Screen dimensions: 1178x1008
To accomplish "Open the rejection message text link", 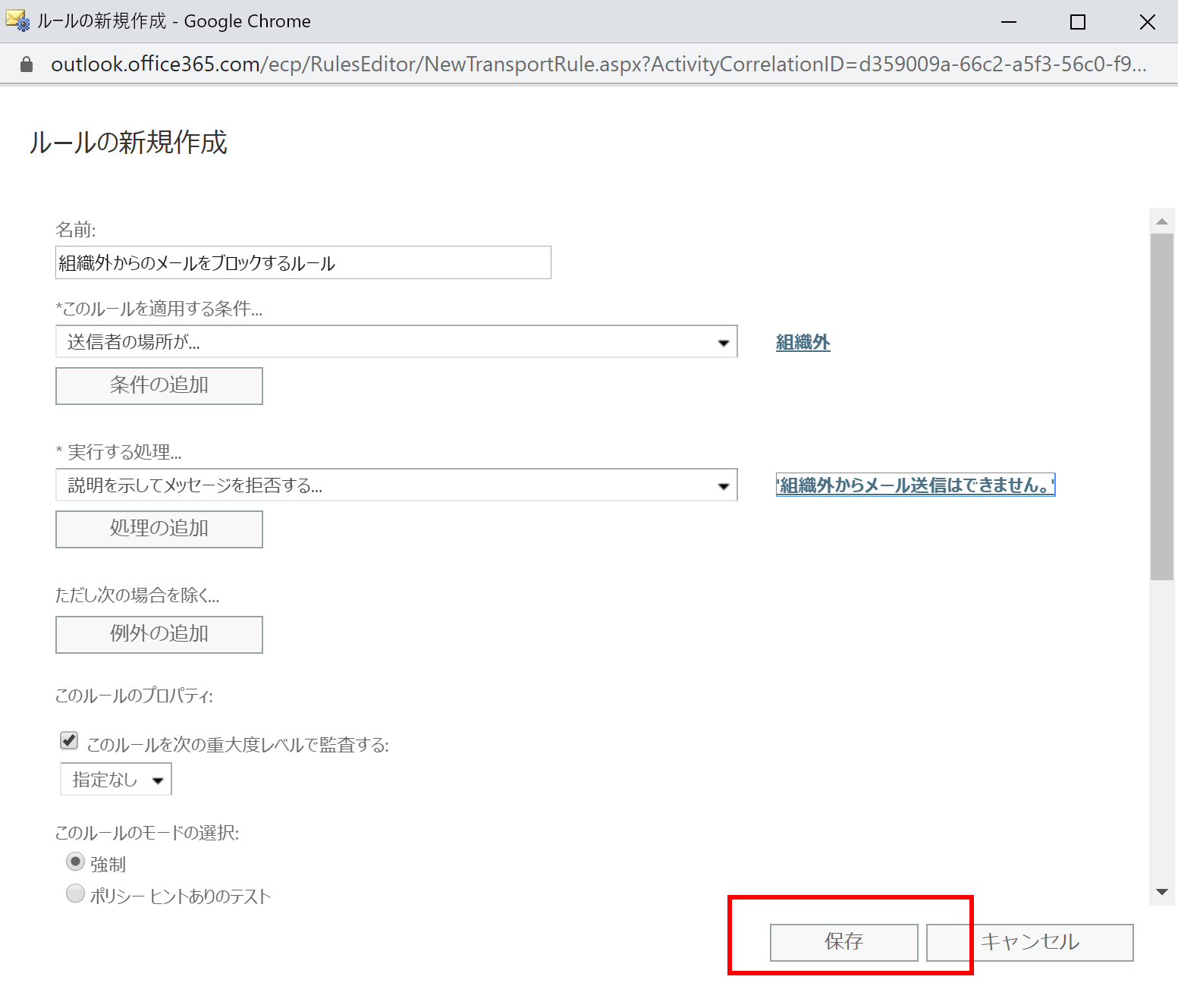I will [916, 485].
